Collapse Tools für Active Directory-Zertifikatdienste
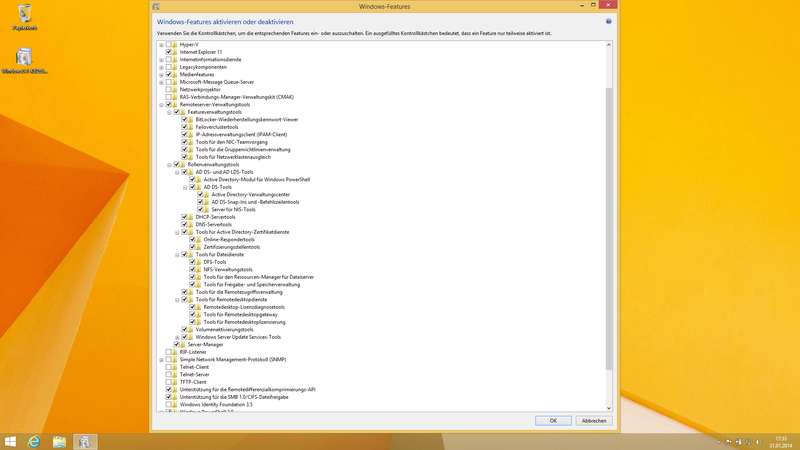800x450 pixels. (178, 232)
